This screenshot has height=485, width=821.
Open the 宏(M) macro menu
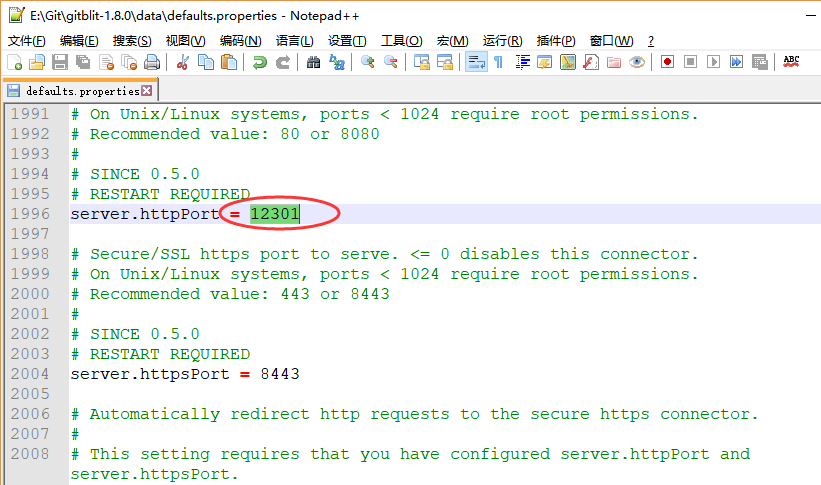pos(452,41)
